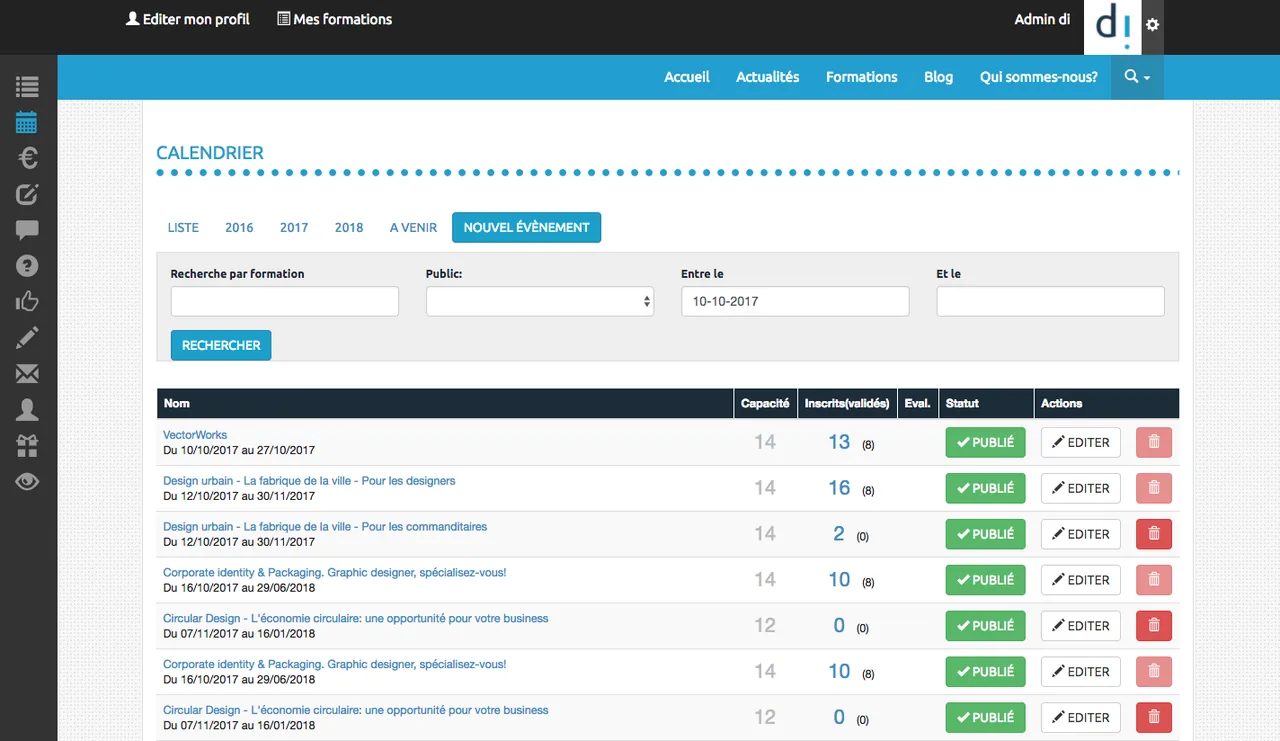Open the comments speech bubble icon
1280x741 pixels.
click(x=27, y=230)
